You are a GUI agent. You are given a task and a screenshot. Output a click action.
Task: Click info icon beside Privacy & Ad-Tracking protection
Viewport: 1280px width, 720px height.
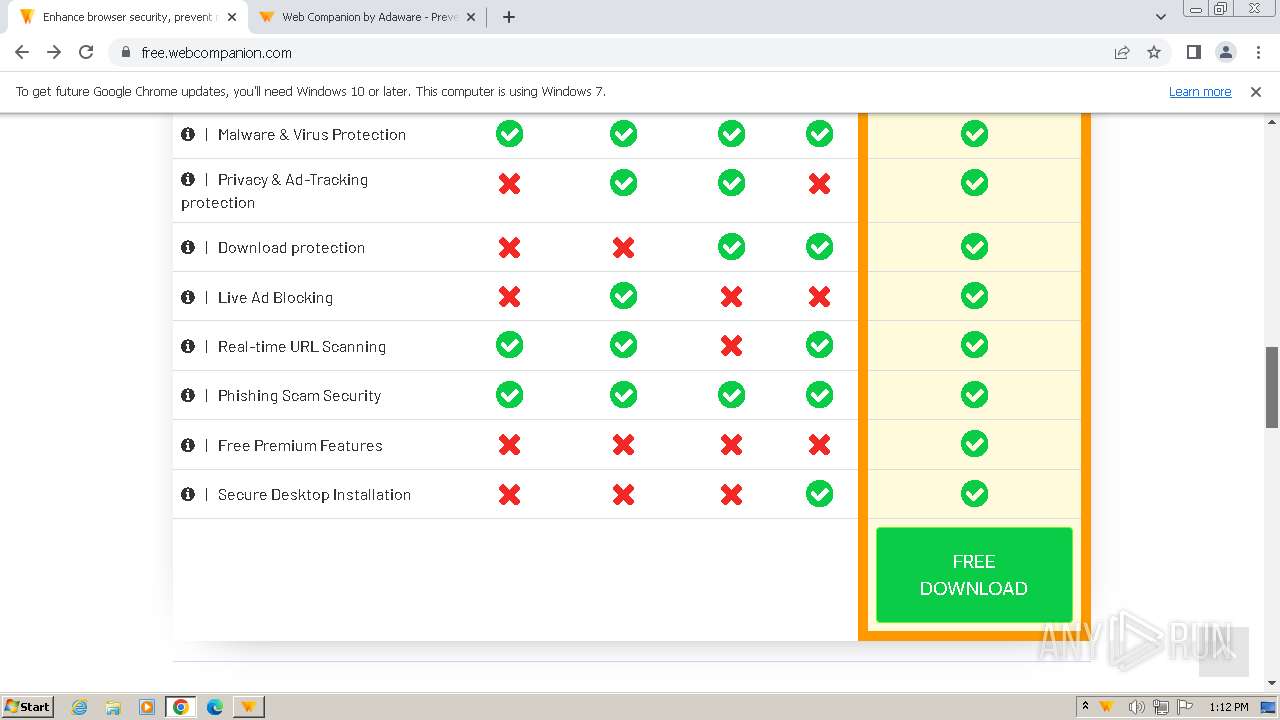(188, 179)
